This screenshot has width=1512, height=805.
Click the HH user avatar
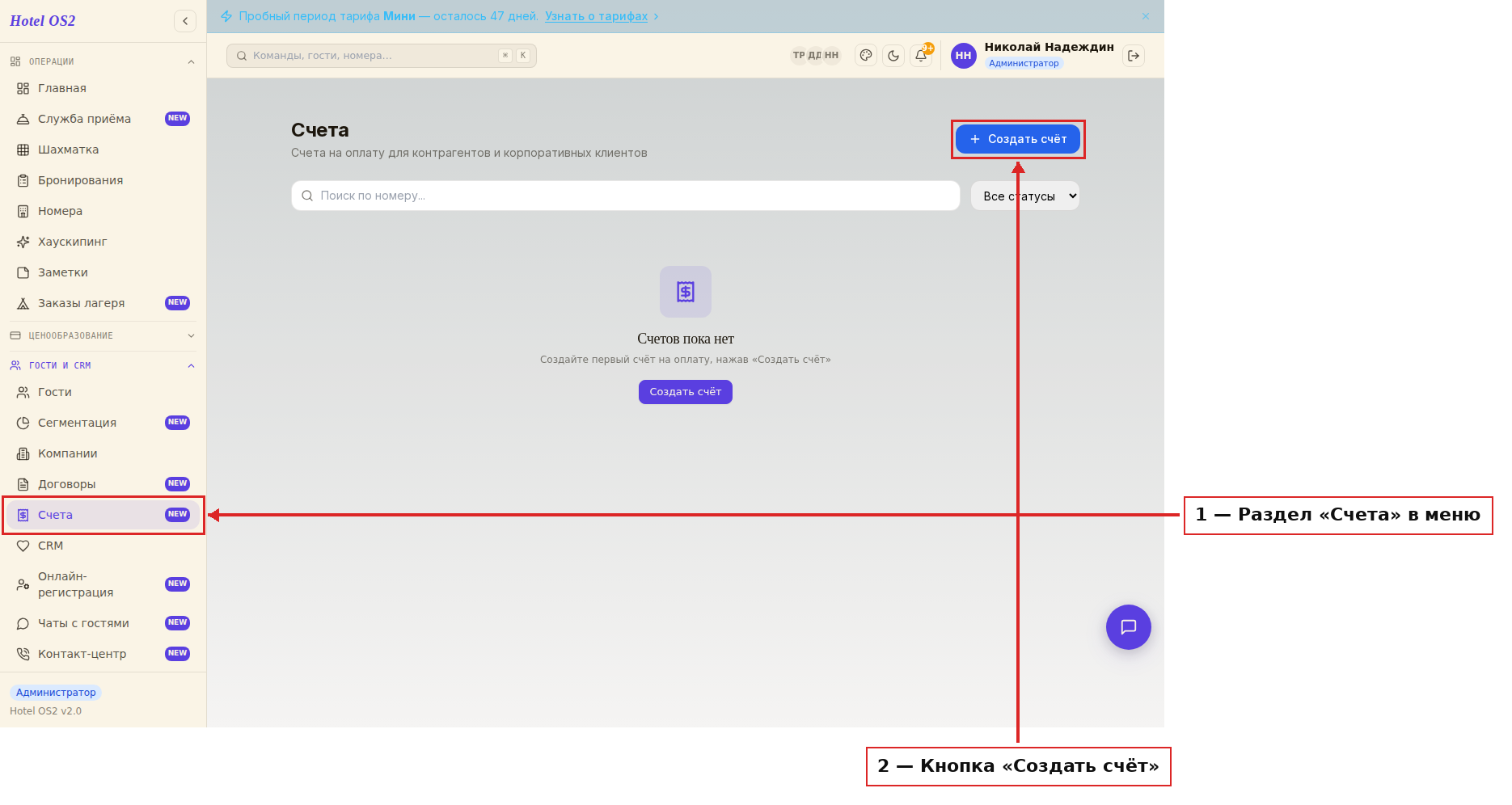coord(964,56)
